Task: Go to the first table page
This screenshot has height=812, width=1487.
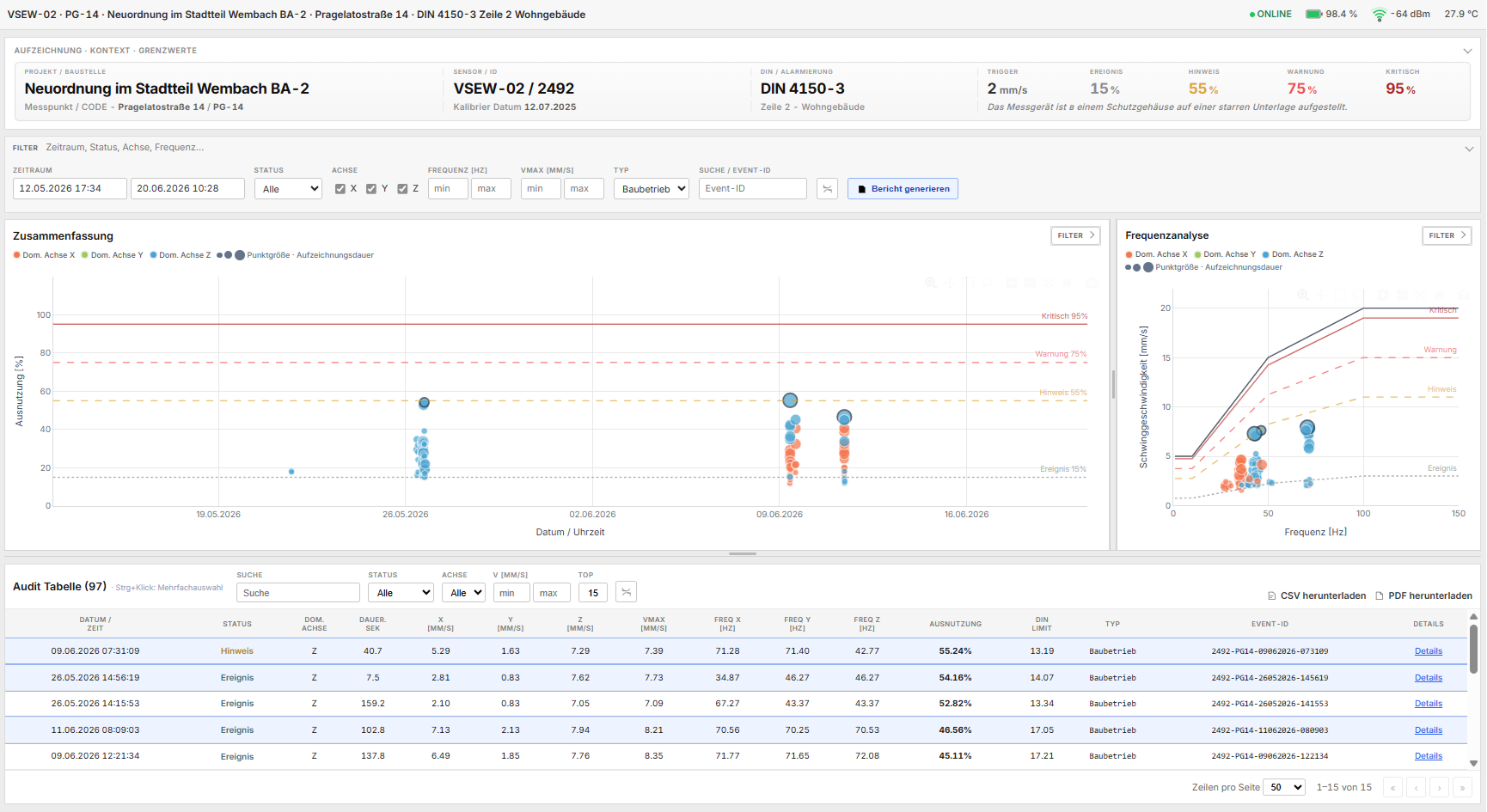Action: tap(1392, 787)
